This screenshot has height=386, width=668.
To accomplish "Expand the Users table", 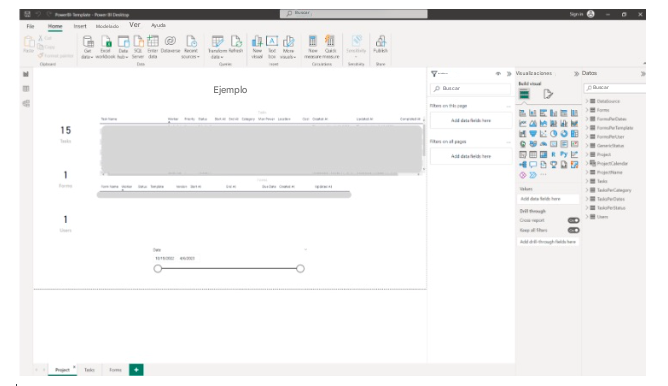I will [587, 216].
